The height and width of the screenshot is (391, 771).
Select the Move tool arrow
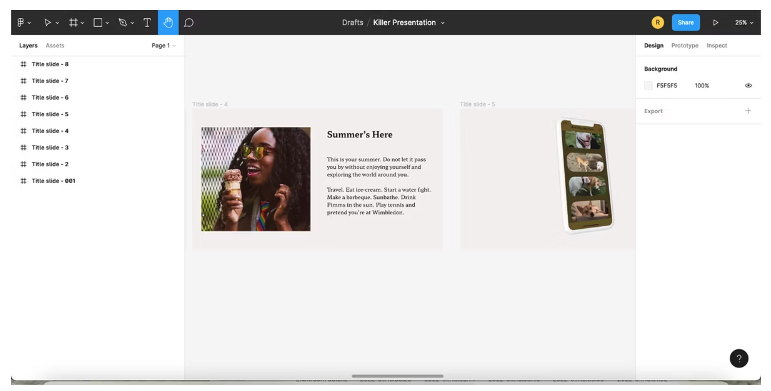point(48,23)
